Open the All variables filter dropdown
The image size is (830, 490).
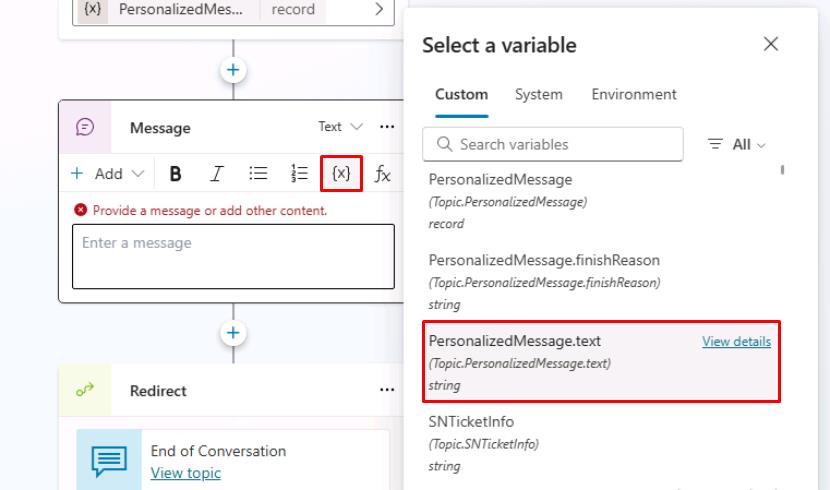pyautogui.click(x=737, y=144)
